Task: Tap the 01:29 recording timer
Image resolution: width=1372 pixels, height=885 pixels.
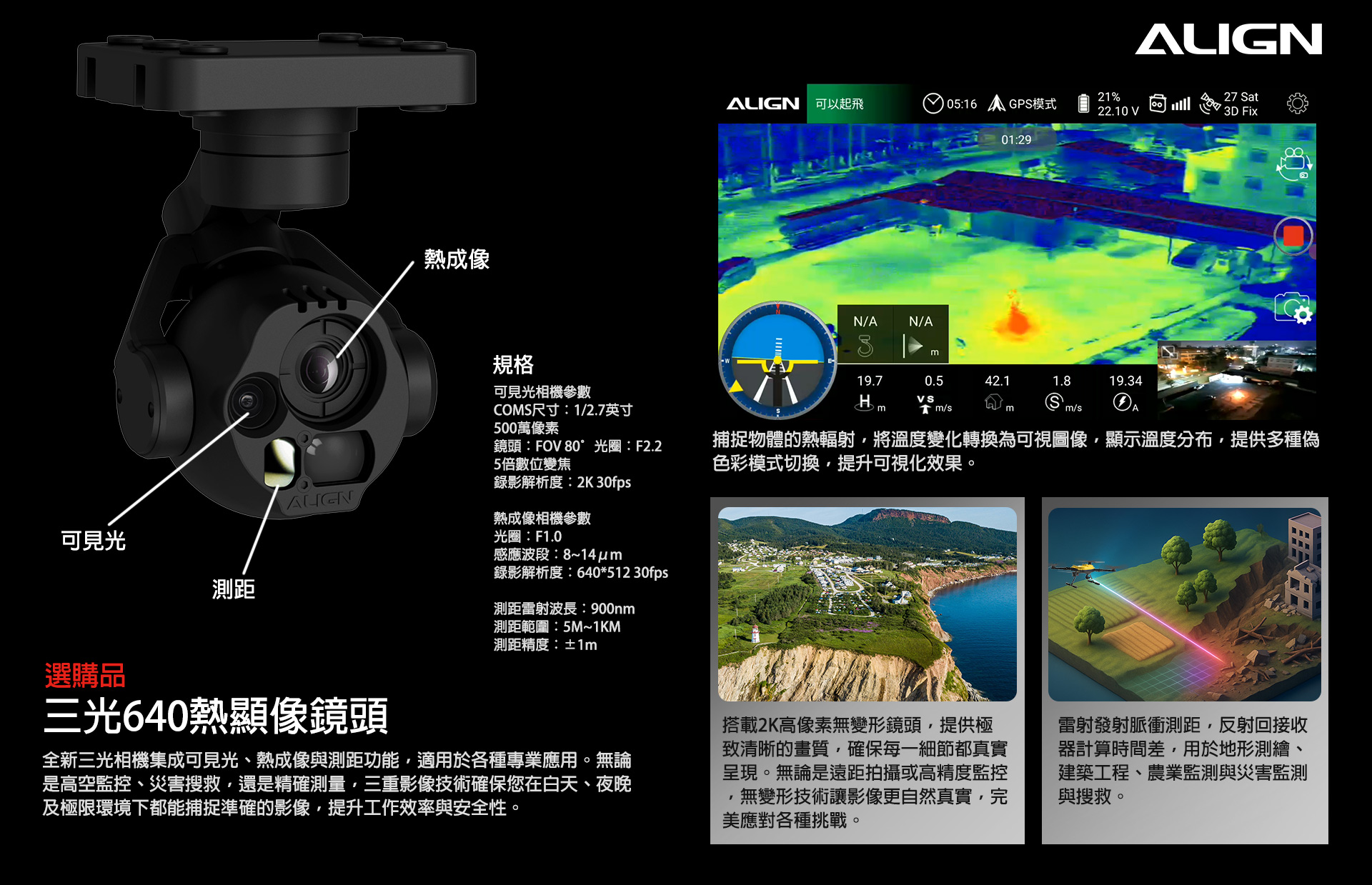Action: tap(1016, 139)
